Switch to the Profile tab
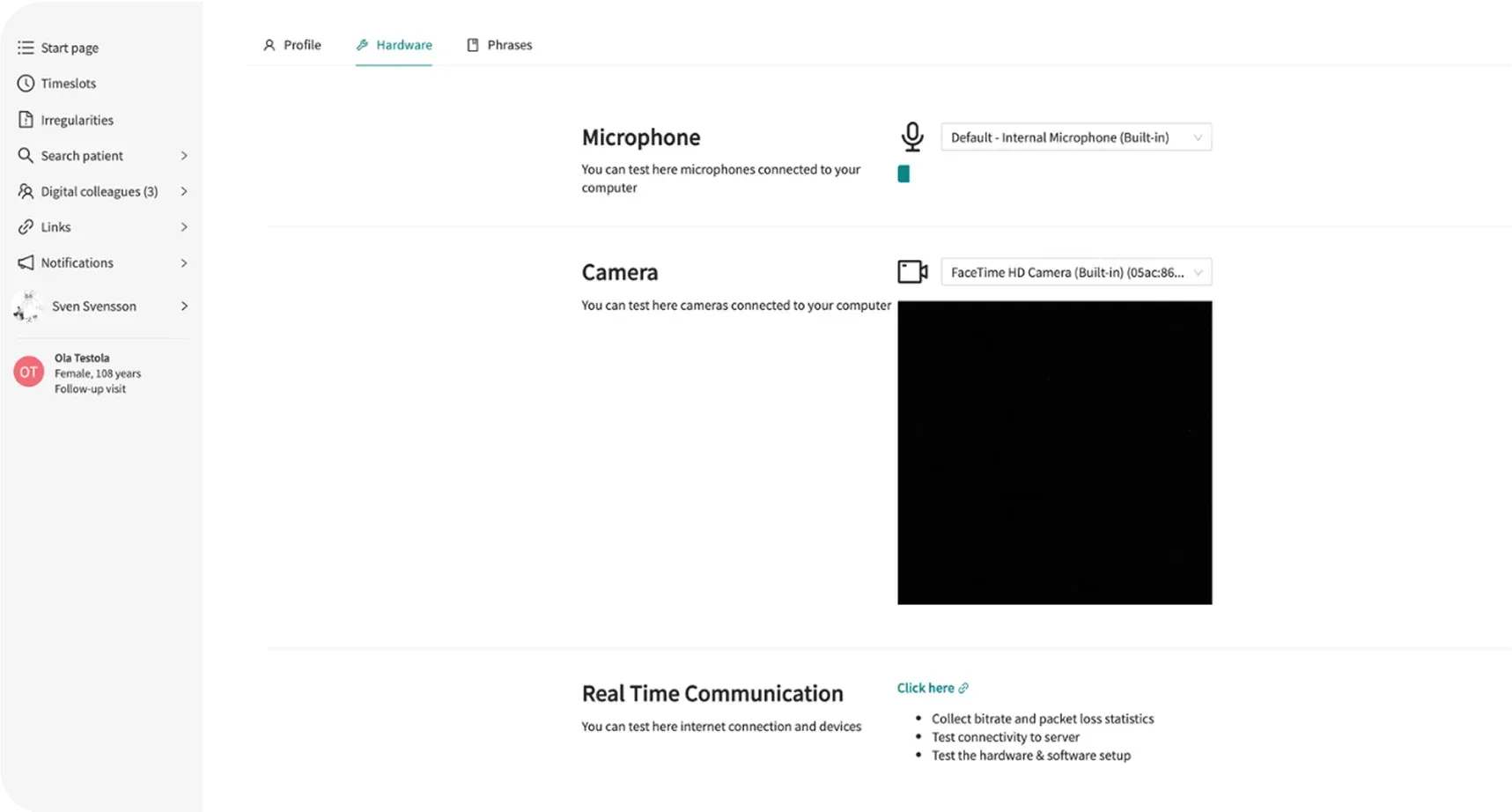Screen dimensions: 1512x812 tap(292, 45)
